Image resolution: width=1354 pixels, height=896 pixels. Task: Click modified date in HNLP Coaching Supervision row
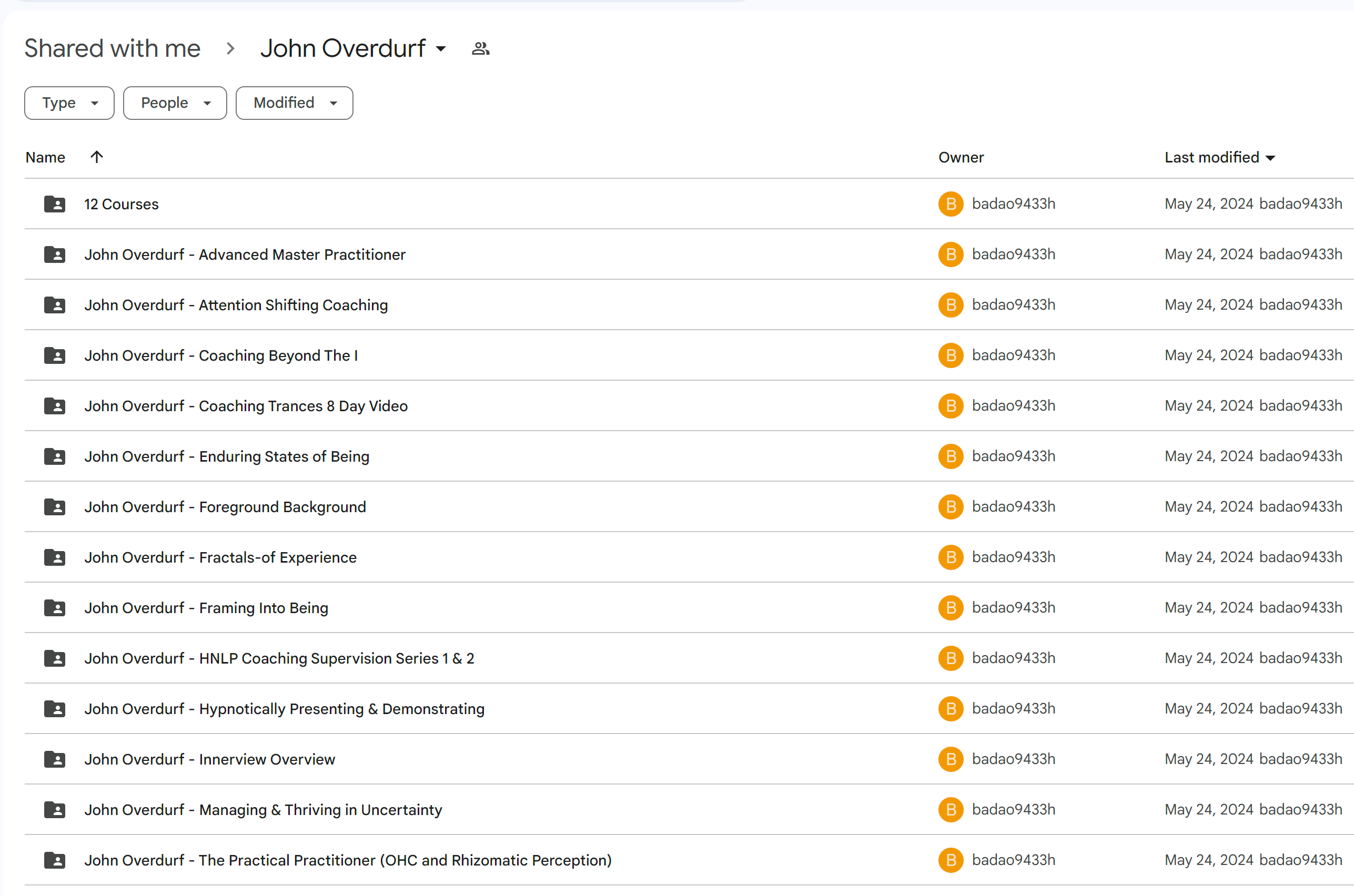click(1209, 658)
